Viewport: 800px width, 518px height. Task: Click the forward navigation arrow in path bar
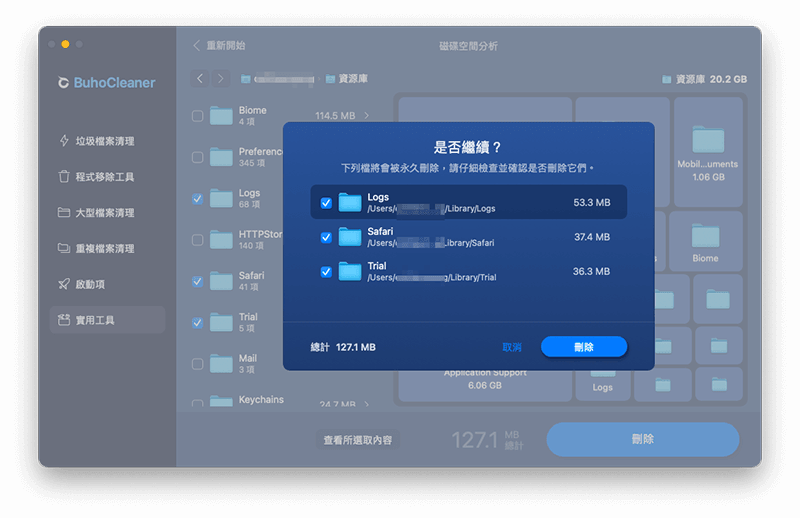(x=220, y=79)
